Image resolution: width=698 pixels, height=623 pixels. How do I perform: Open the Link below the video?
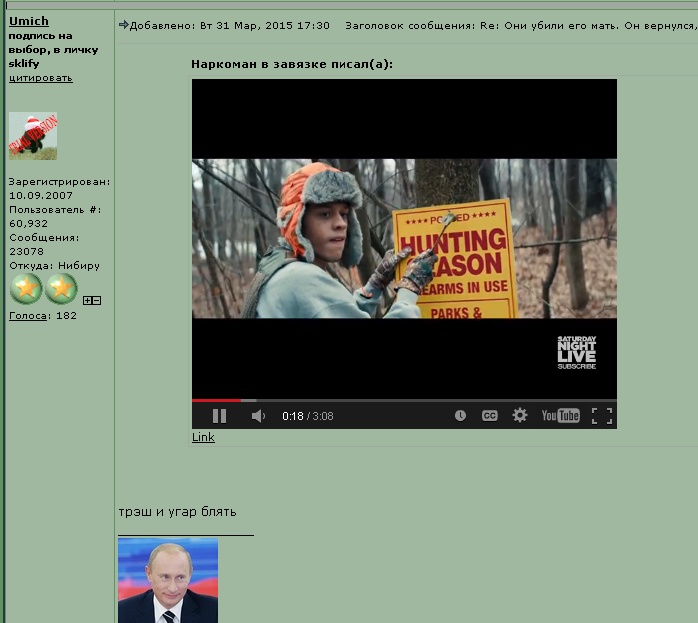click(203, 437)
